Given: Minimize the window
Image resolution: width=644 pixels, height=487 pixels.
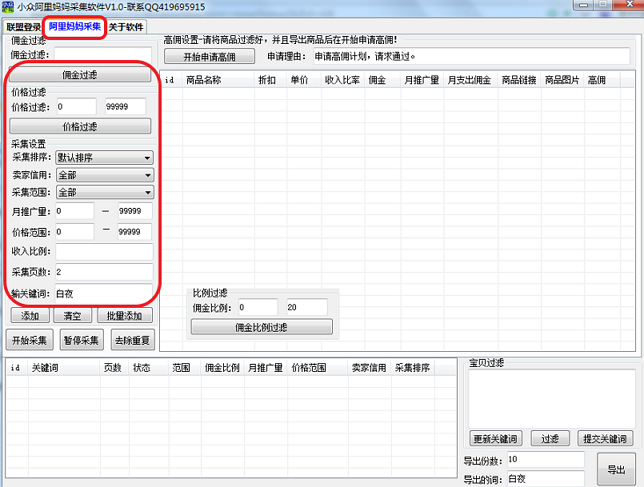Looking at the screenshot, I should 583,5.
